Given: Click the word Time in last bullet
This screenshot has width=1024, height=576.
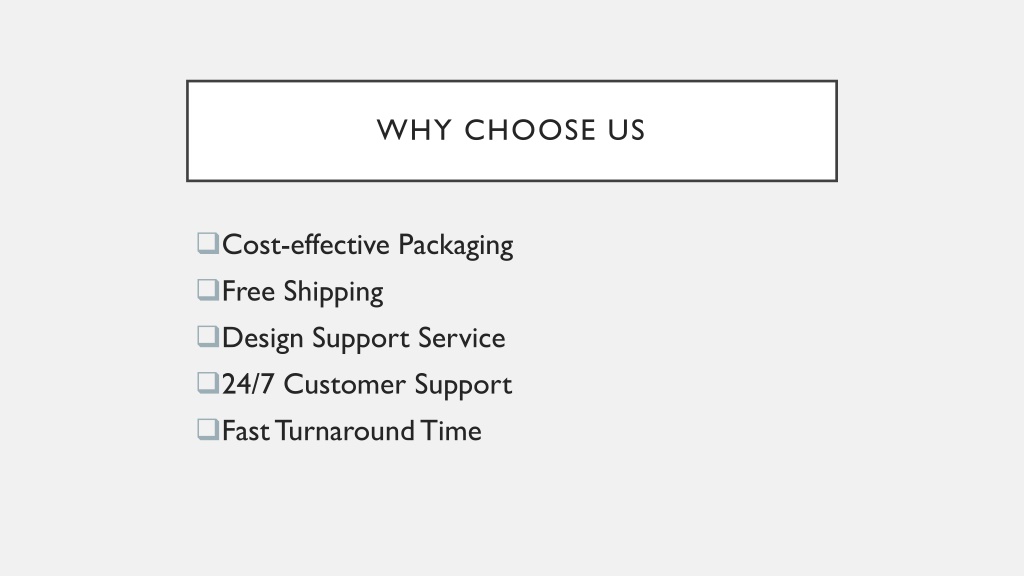Looking at the screenshot, I should pos(451,431).
